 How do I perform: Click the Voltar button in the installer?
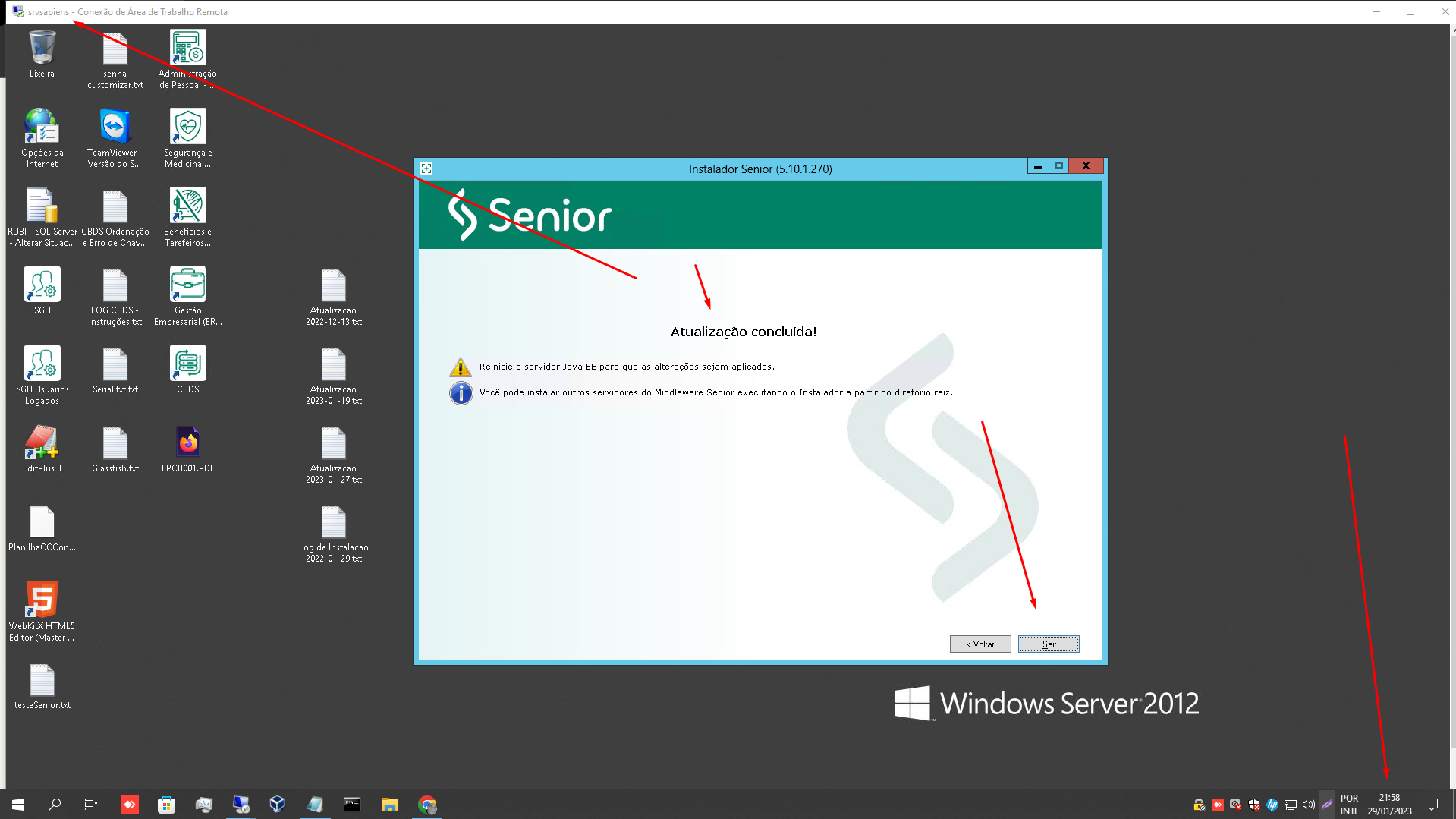pyautogui.click(x=980, y=644)
